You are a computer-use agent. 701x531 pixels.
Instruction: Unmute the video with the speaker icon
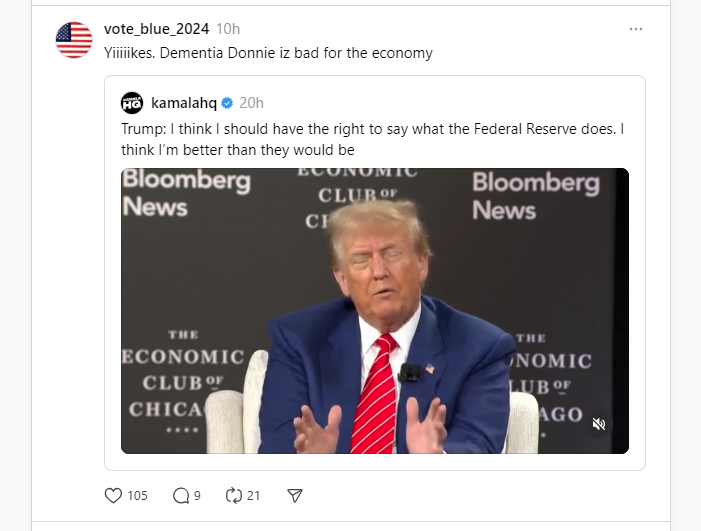click(599, 424)
